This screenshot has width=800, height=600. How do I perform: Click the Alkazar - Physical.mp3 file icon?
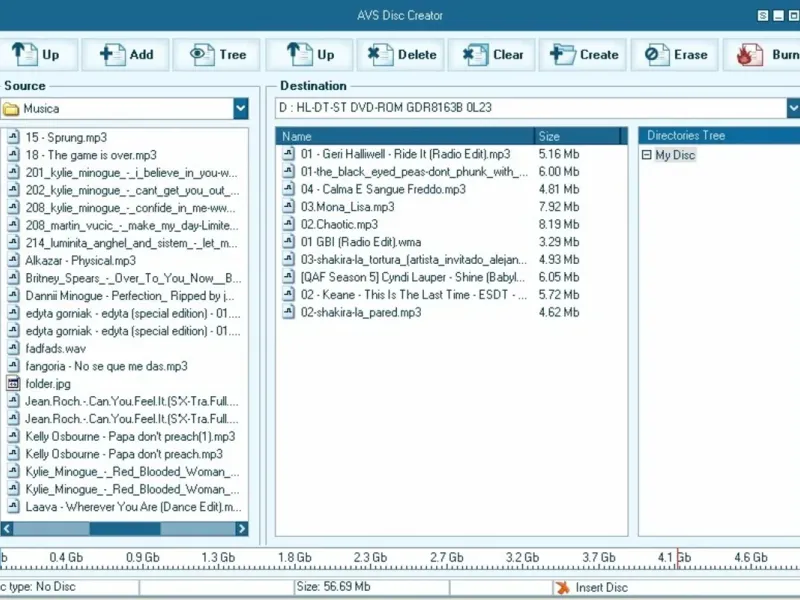14,260
